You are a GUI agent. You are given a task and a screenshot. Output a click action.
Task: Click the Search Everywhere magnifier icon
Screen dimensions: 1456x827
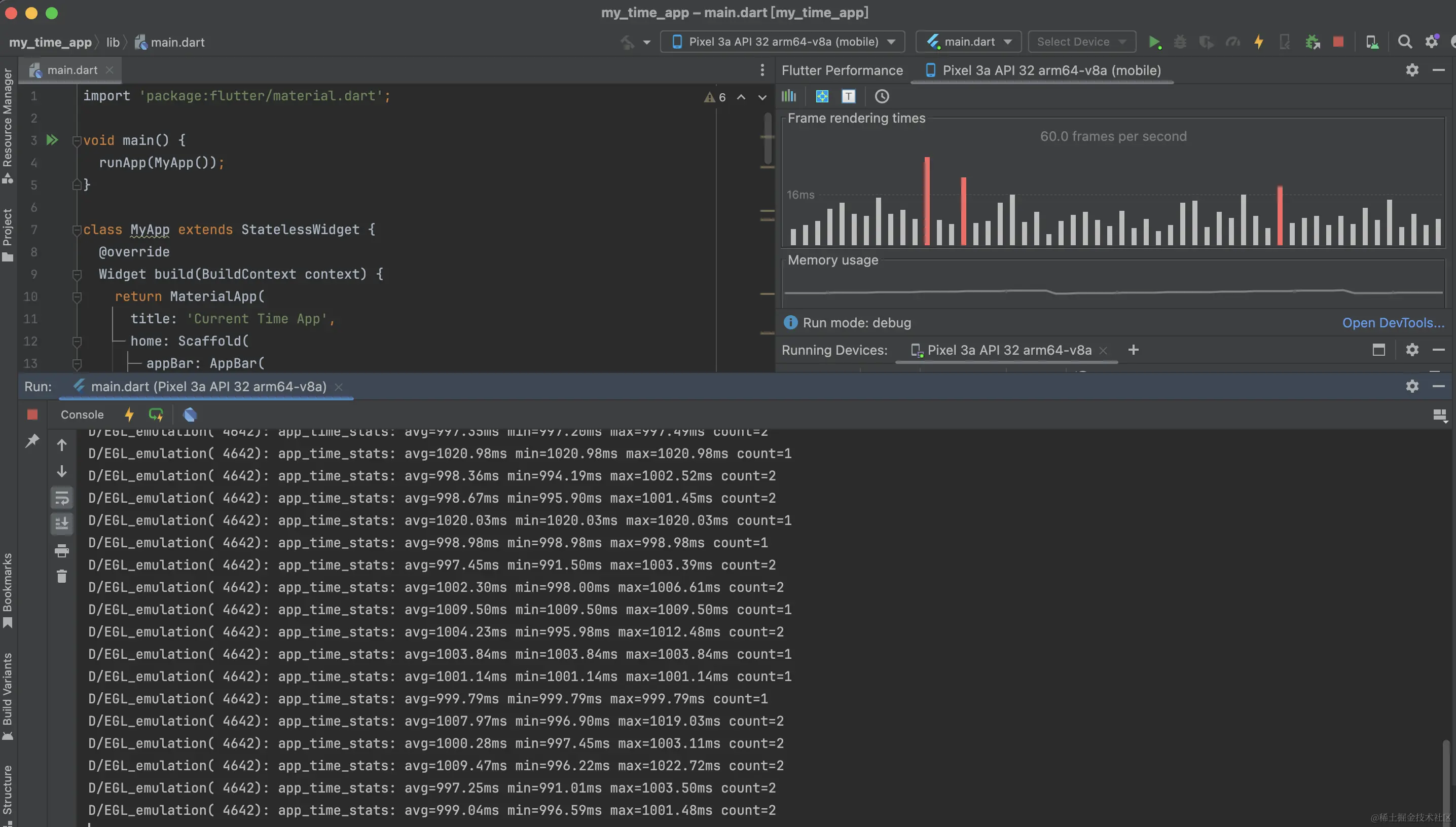pyautogui.click(x=1404, y=42)
